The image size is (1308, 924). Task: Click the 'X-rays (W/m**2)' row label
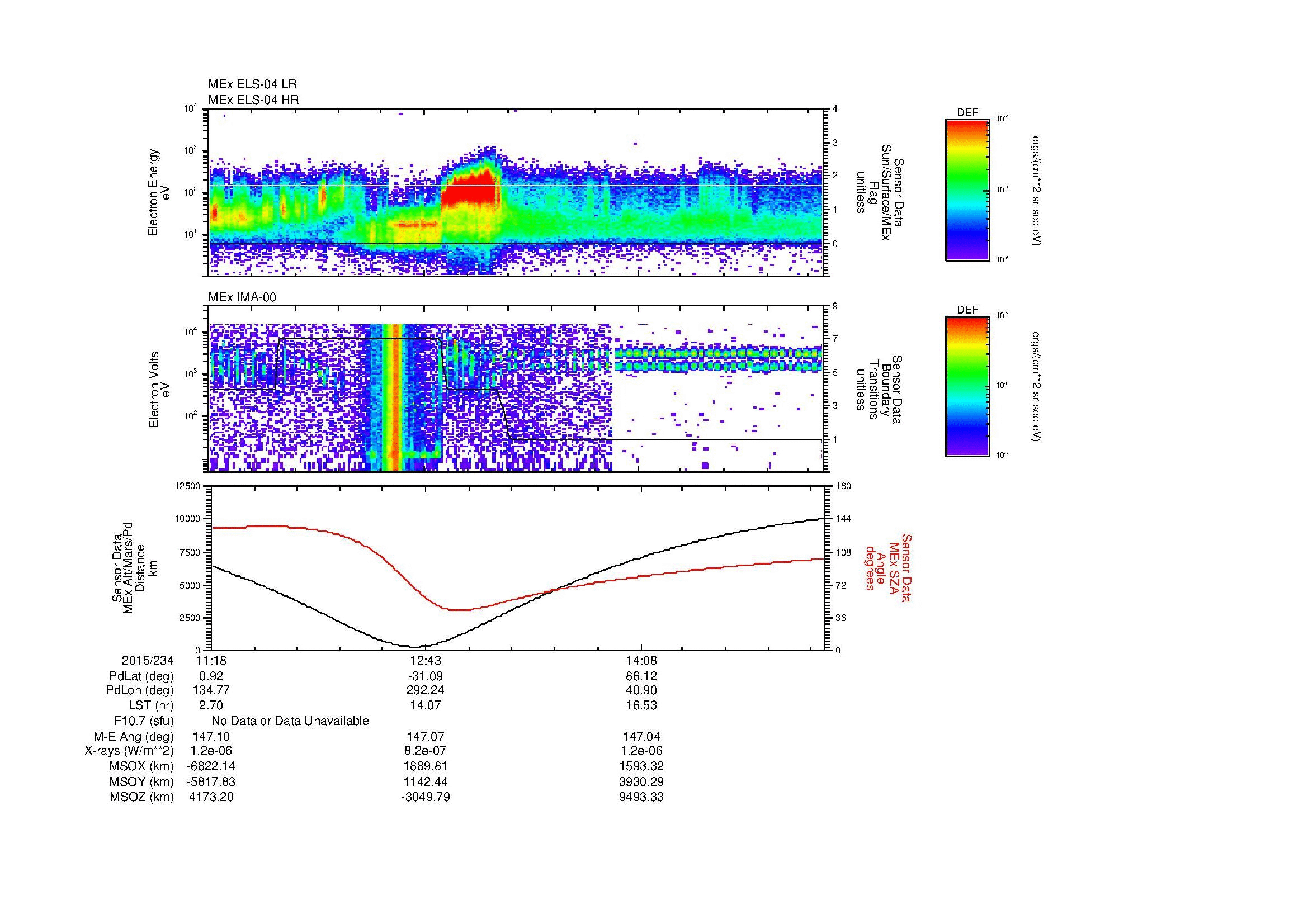point(129,751)
